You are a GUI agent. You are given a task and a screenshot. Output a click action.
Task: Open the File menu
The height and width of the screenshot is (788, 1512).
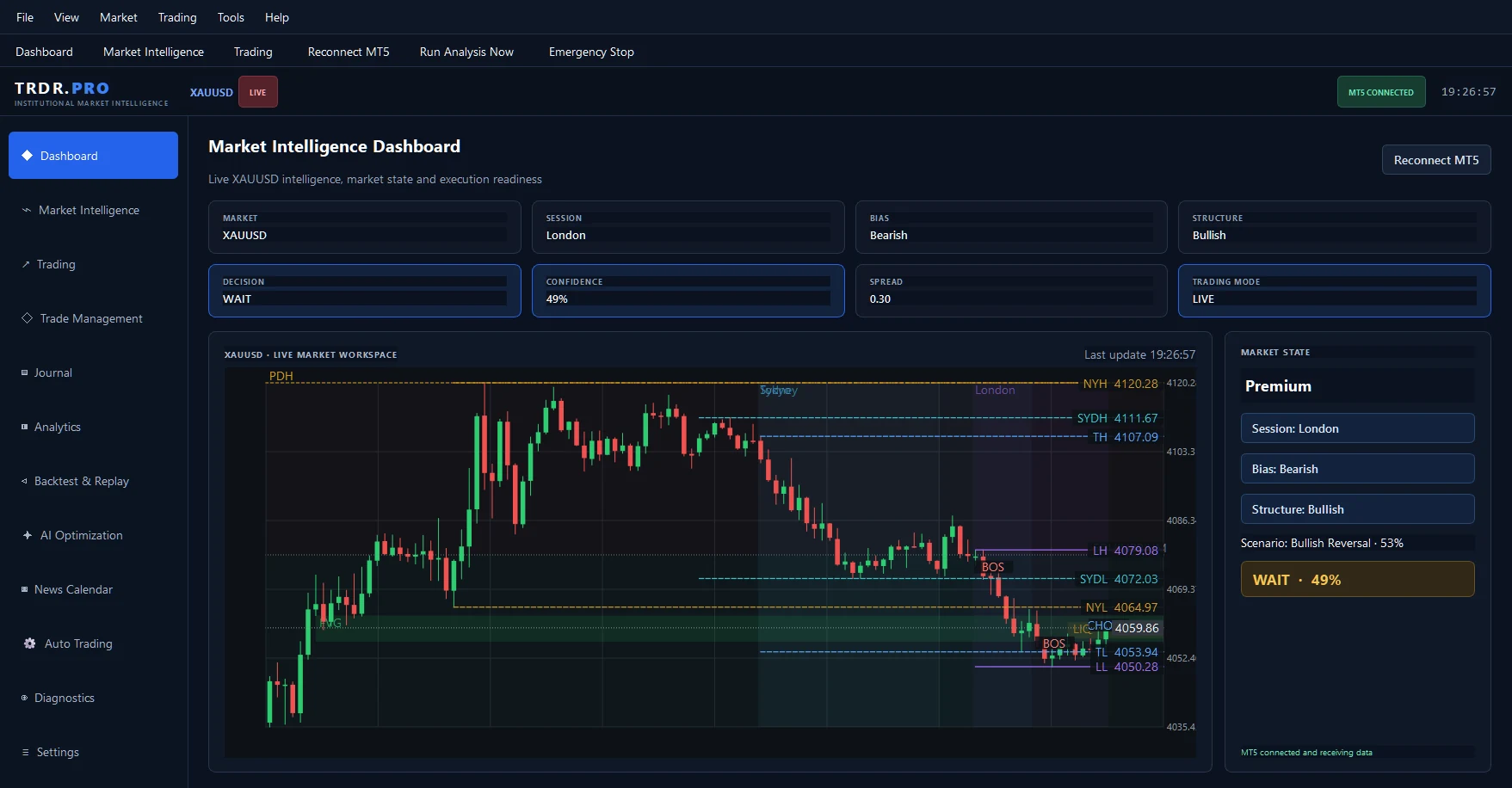coord(25,17)
